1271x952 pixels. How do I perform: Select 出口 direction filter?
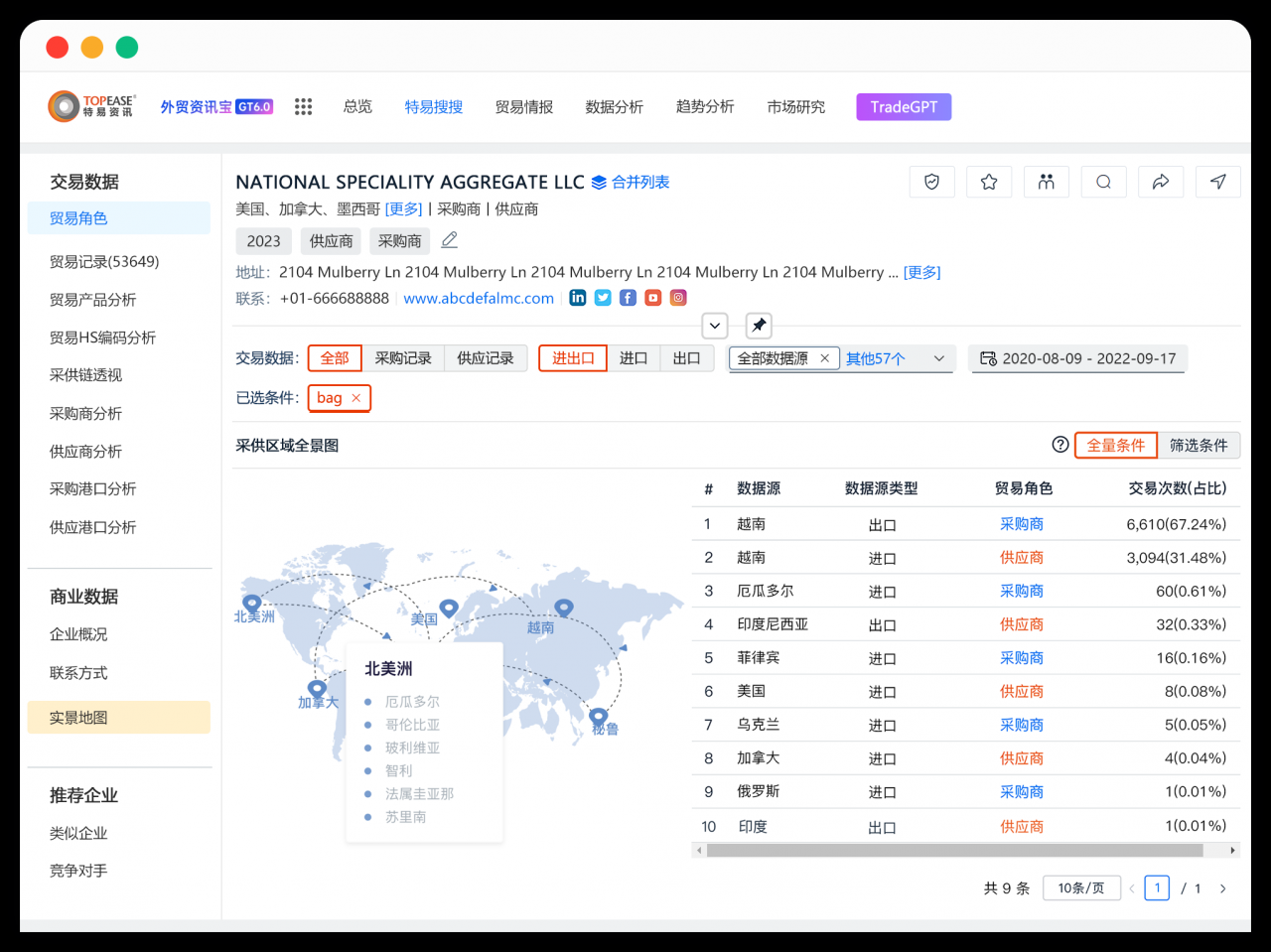click(x=687, y=358)
